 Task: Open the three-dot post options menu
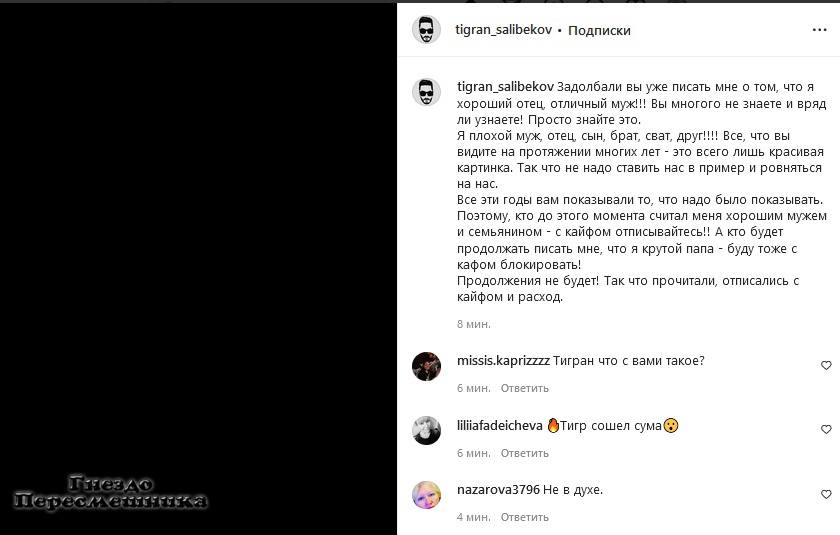(819, 30)
